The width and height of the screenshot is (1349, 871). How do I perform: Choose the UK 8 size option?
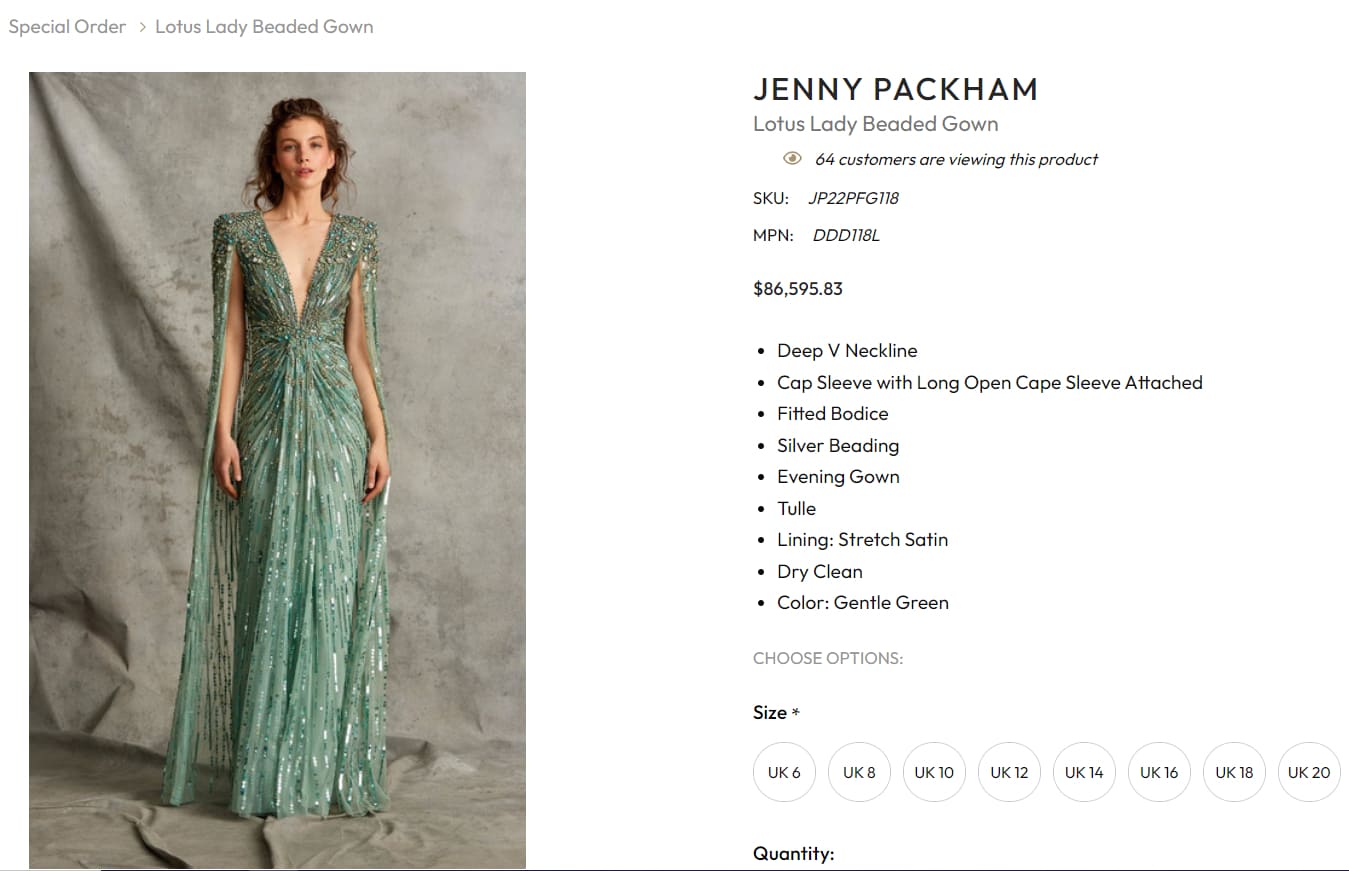[859, 772]
